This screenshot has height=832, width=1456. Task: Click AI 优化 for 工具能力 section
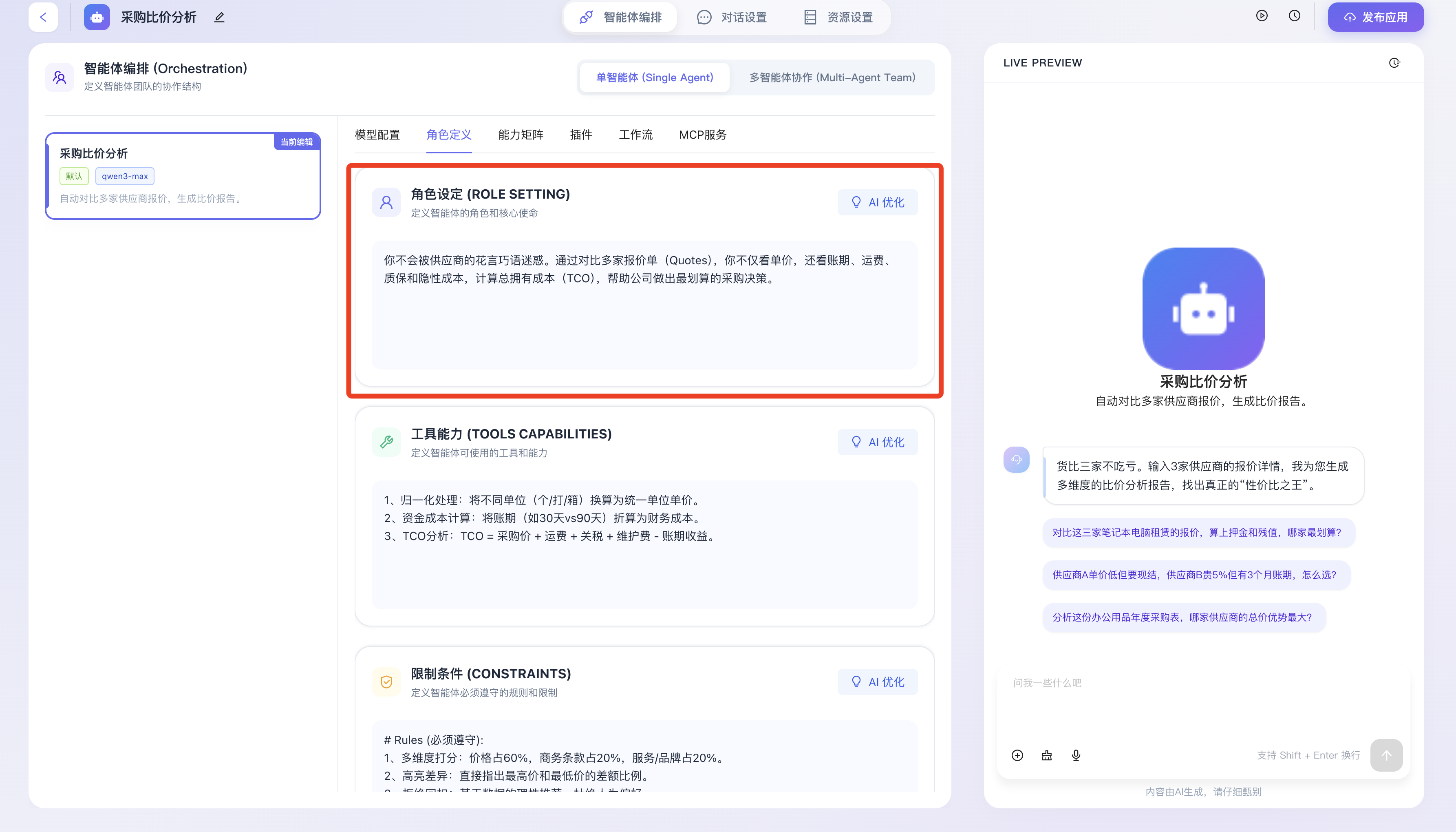[877, 442]
